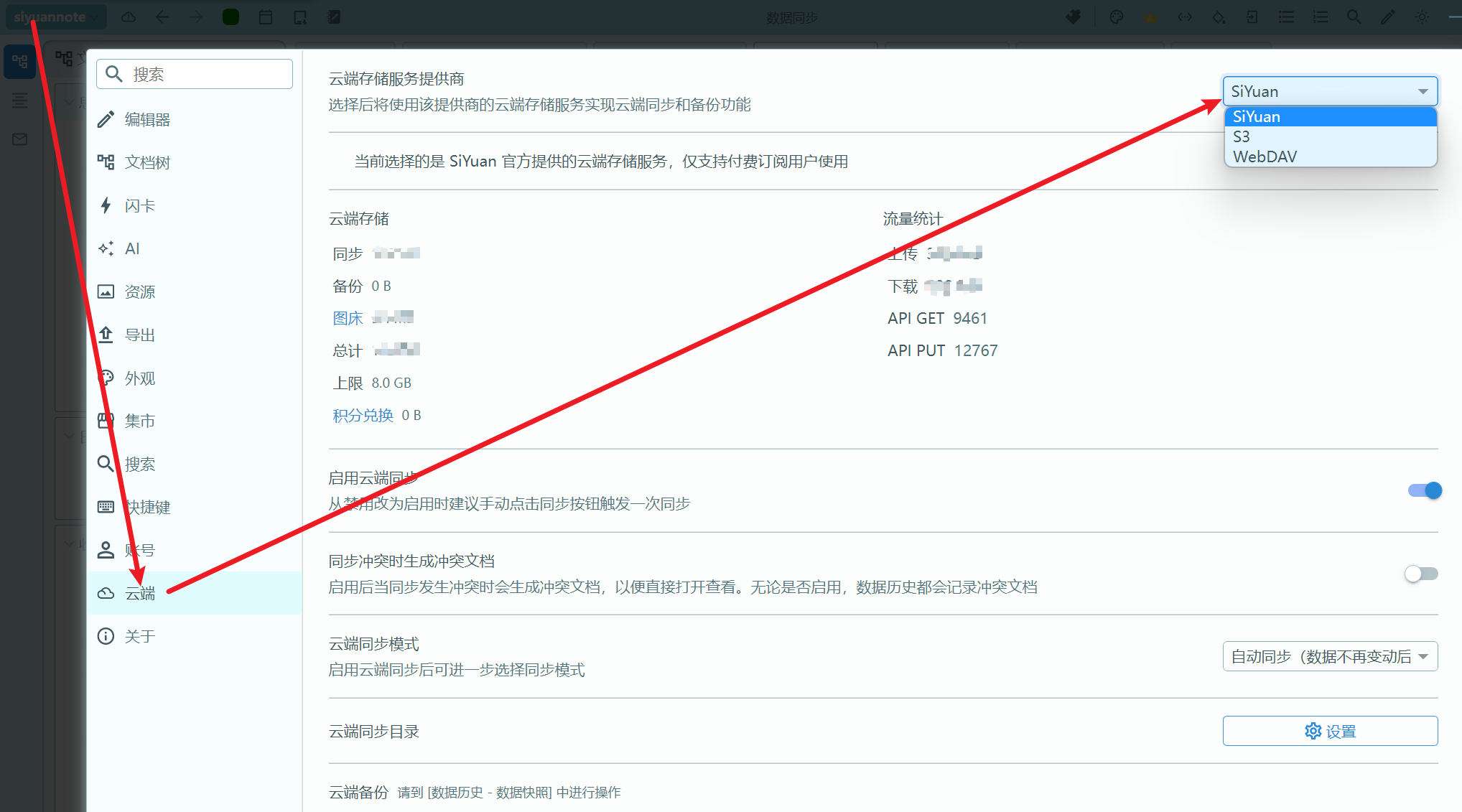Open the daily note calendar icon
The width and height of the screenshot is (1462, 812).
pyautogui.click(x=265, y=17)
